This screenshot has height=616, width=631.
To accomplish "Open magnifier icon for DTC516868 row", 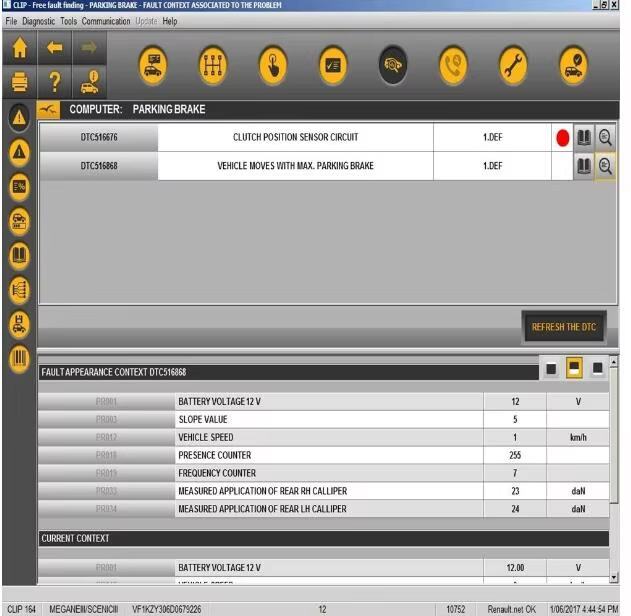I will [x=605, y=166].
